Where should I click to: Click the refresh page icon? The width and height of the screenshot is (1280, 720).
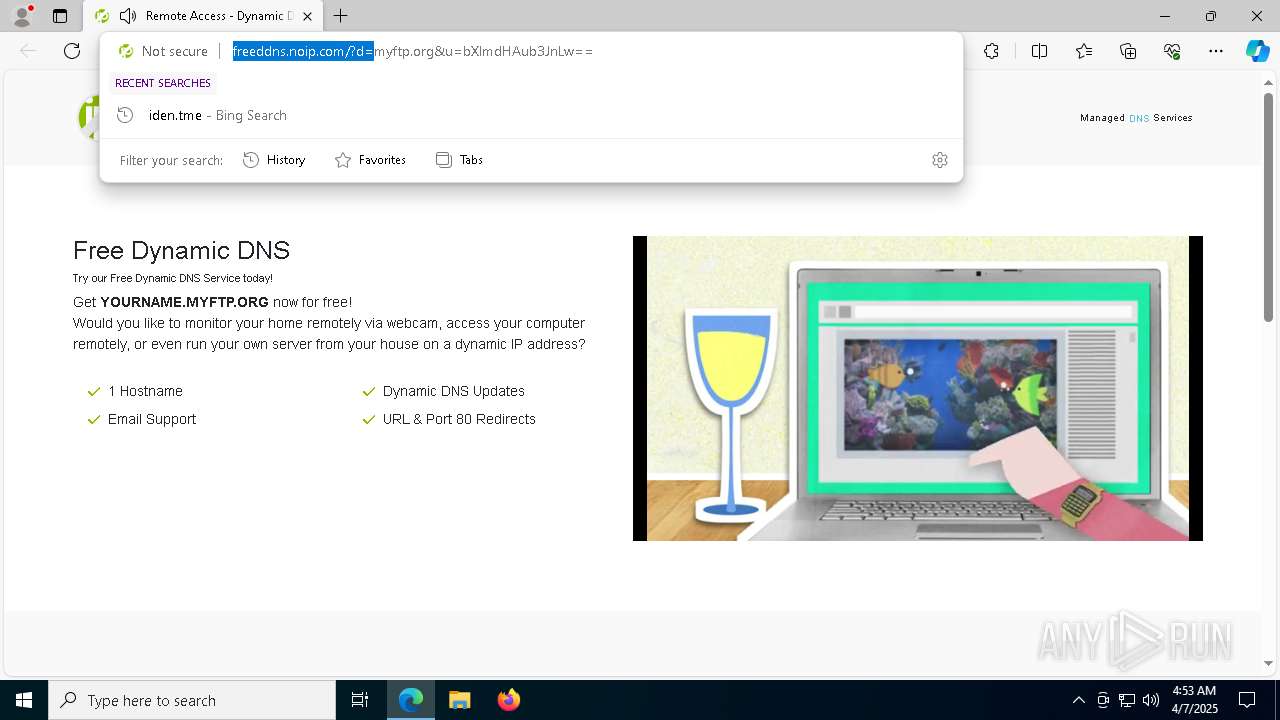(x=72, y=51)
